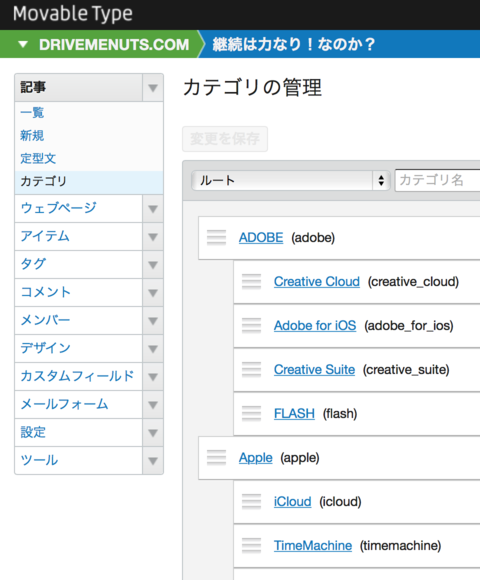Screen dimensions: 480x580
Task: Open the コメント menu label
Action: (45, 292)
